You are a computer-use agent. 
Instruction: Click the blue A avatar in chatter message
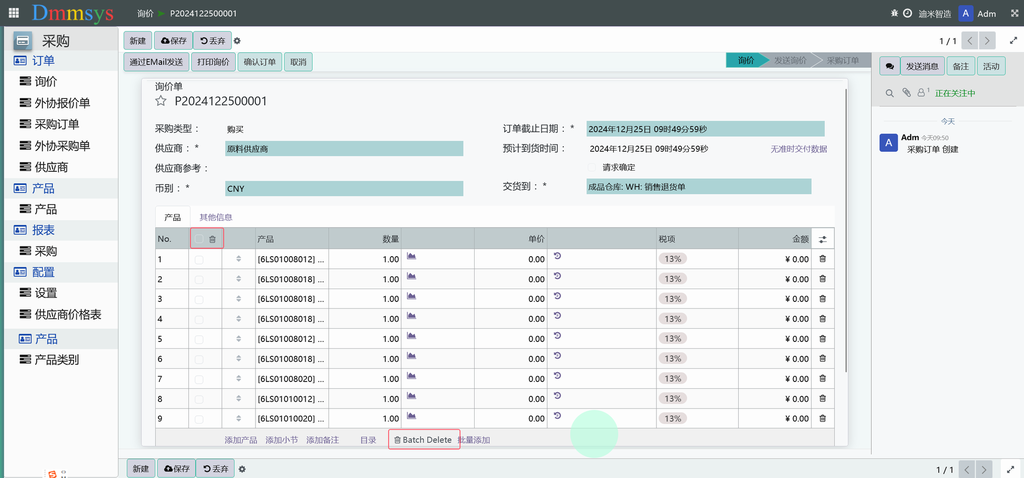pyautogui.click(x=889, y=142)
